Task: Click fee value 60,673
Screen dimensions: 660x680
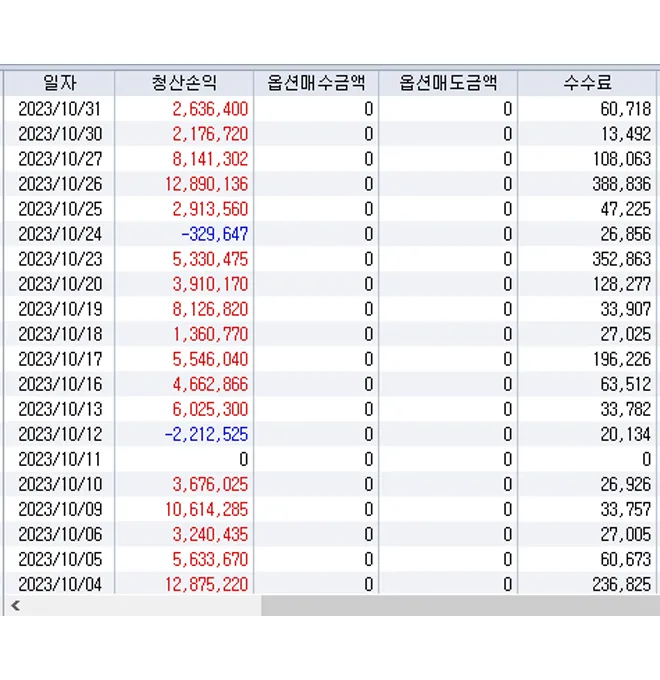Action: coord(626,559)
